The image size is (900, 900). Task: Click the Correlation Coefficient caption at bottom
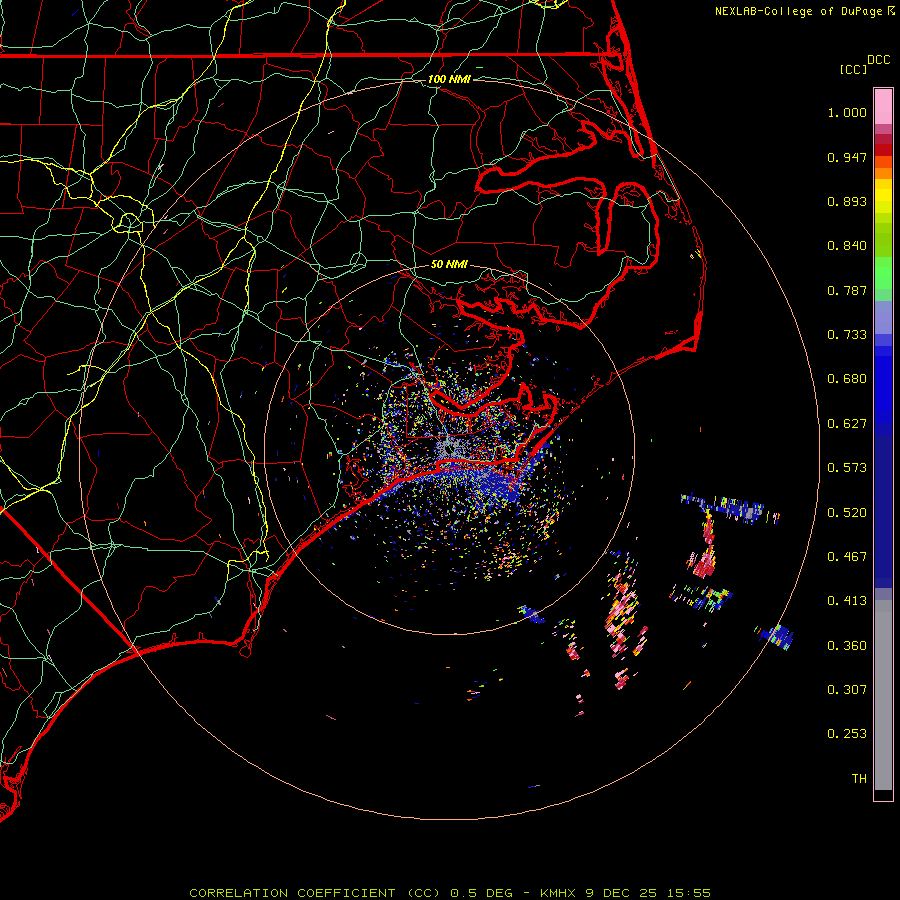(450, 893)
